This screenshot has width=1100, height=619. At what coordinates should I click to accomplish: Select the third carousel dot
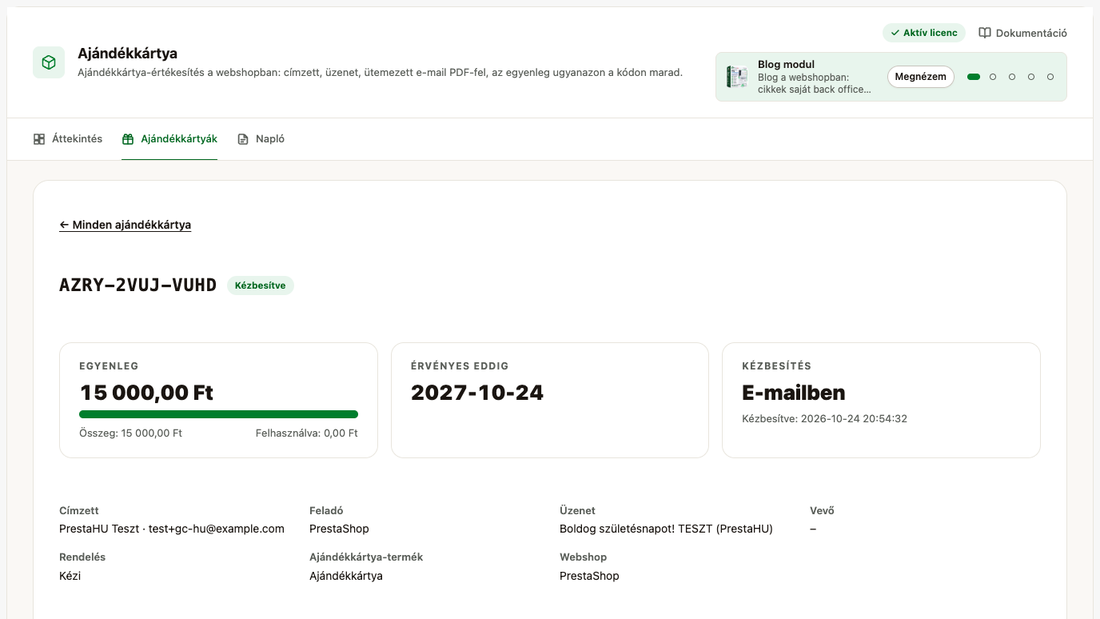click(1012, 77)
